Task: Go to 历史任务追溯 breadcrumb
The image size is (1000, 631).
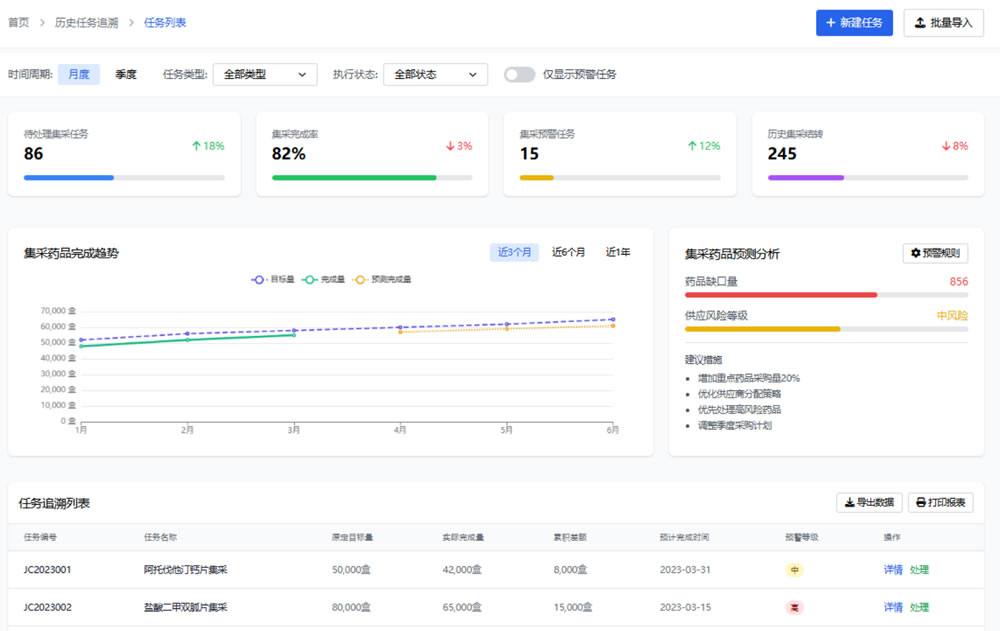Action: (86, 22)
